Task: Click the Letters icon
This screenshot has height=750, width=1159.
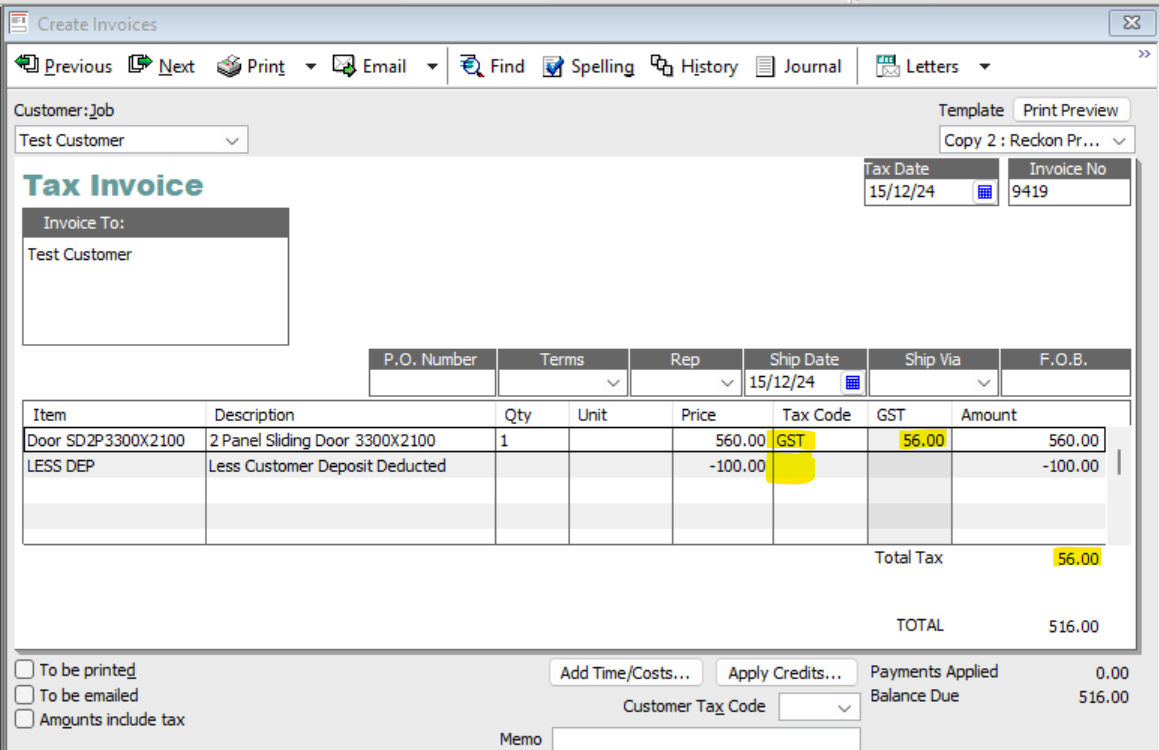Action: coord(887,66)
